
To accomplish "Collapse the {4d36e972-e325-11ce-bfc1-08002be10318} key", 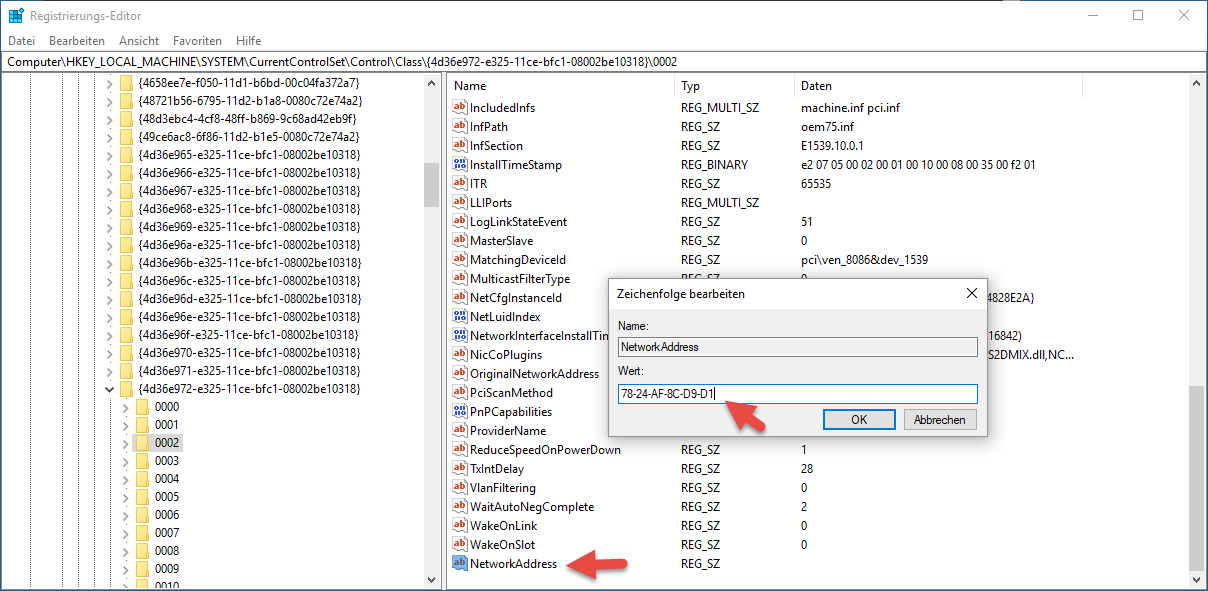I will pos(109,389).
